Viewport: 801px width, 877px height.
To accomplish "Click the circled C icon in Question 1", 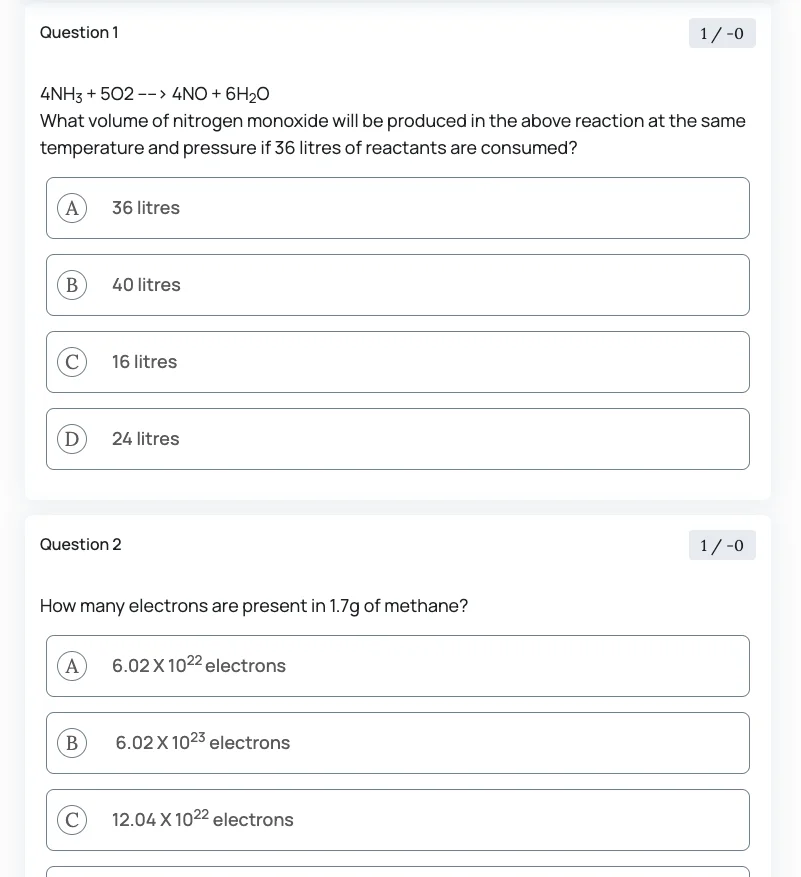I will tap(71, 361).
